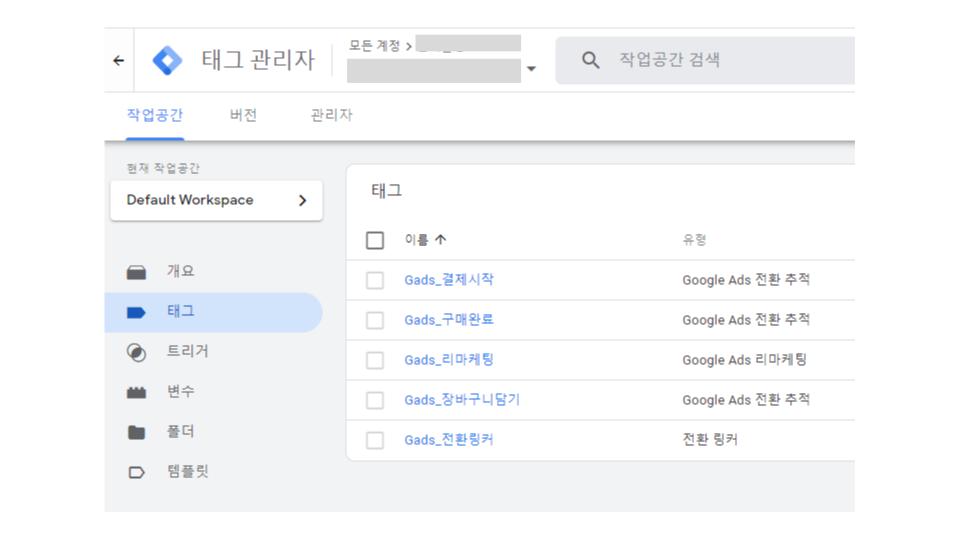Open the Gads_장바구니담기 tag link
Image resolution: width=960 pixels, height=540 pixels.
click(462, 400)
